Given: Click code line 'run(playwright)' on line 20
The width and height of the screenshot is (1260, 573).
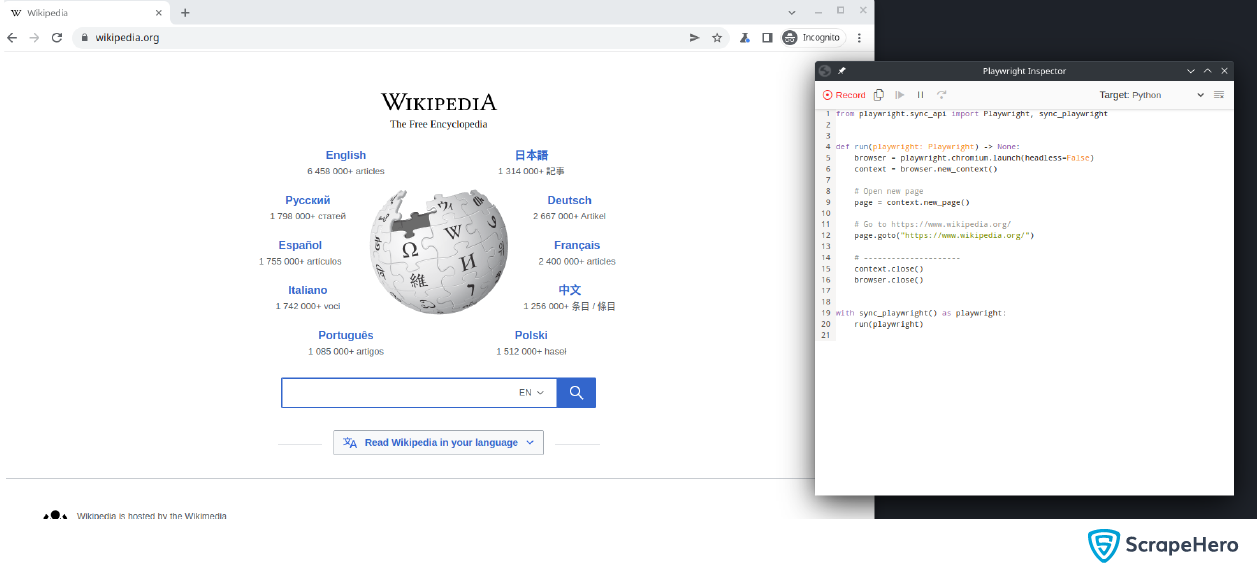Looking at the screenshot, I should [889, 324].
